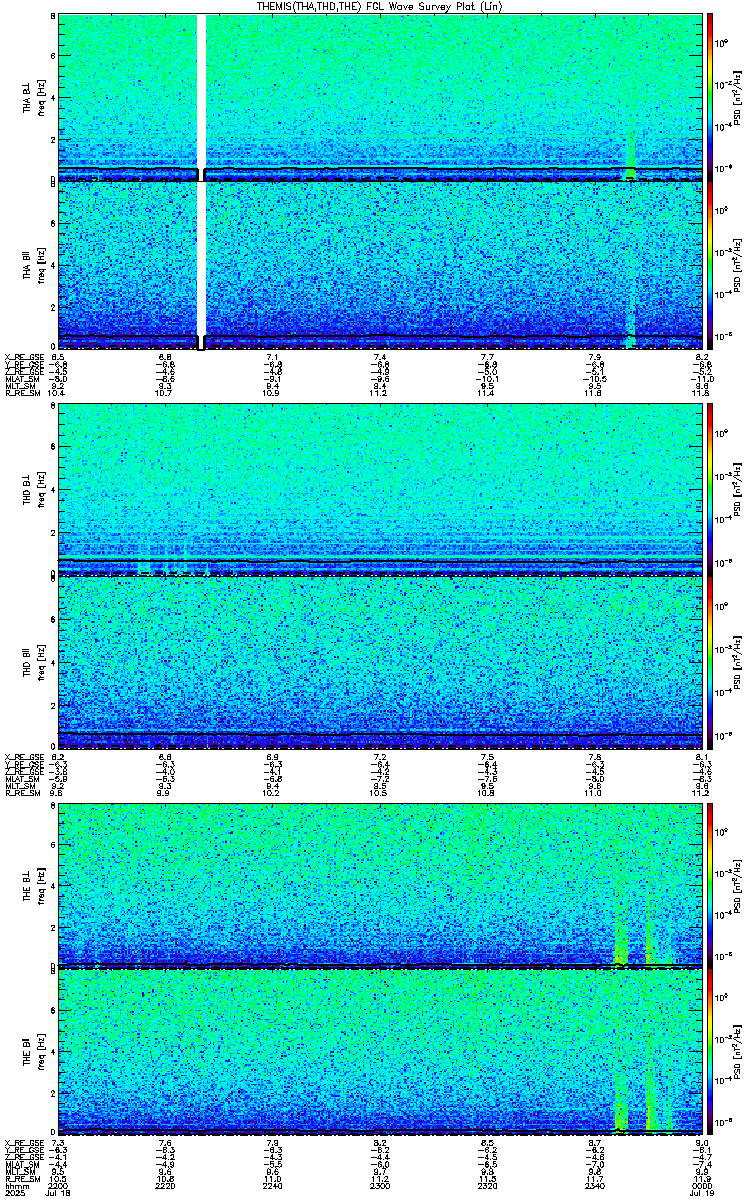Viewport: 750px width, 1200px height.
Task: Click the X_RE_GSE value 9.0 under THE
Action: [x=702, y=1142]
